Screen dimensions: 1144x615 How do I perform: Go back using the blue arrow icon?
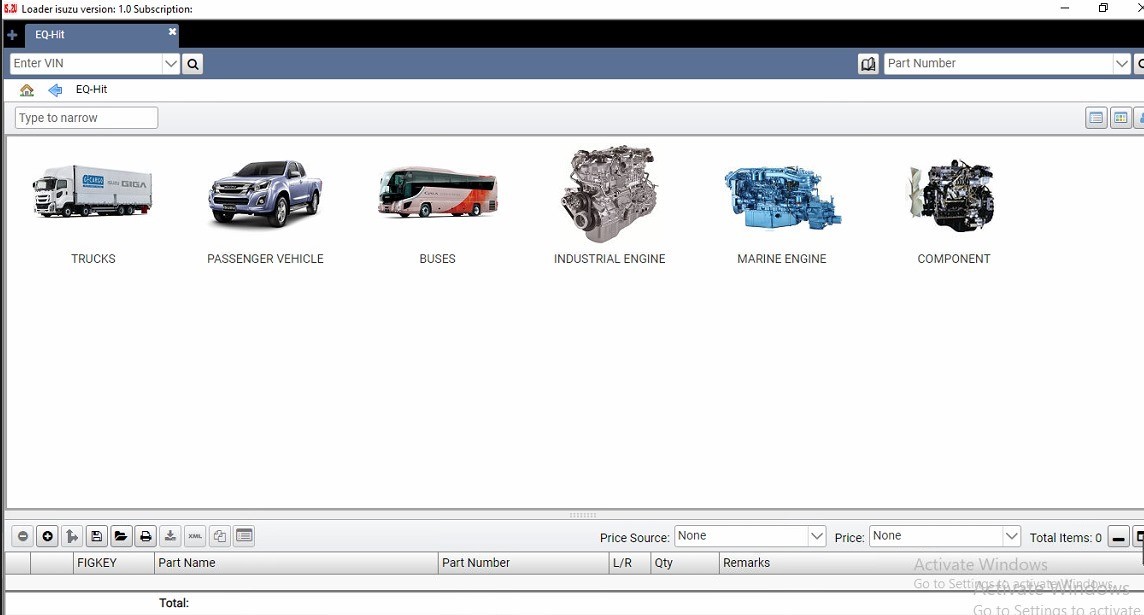[x=55, y=90]
